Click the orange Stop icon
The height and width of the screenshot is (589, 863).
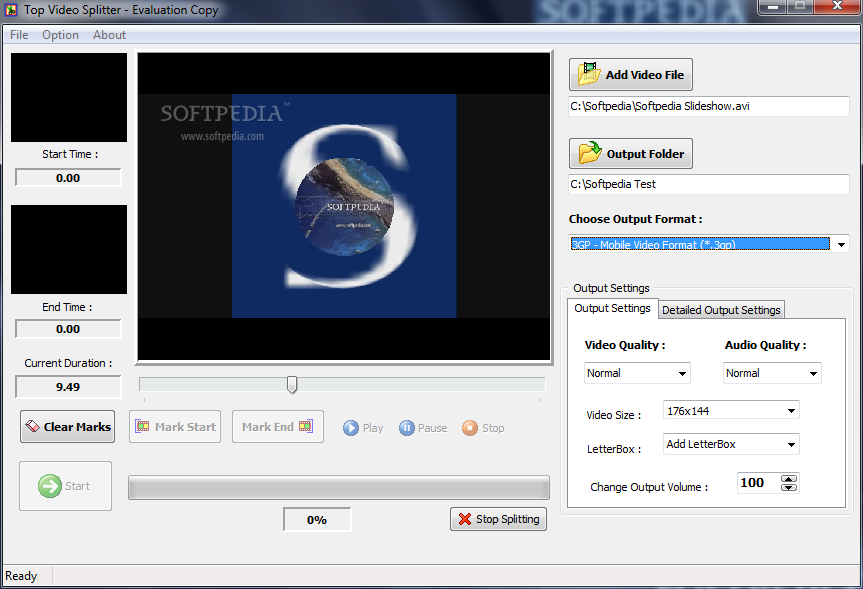click(x=470, y=428)
